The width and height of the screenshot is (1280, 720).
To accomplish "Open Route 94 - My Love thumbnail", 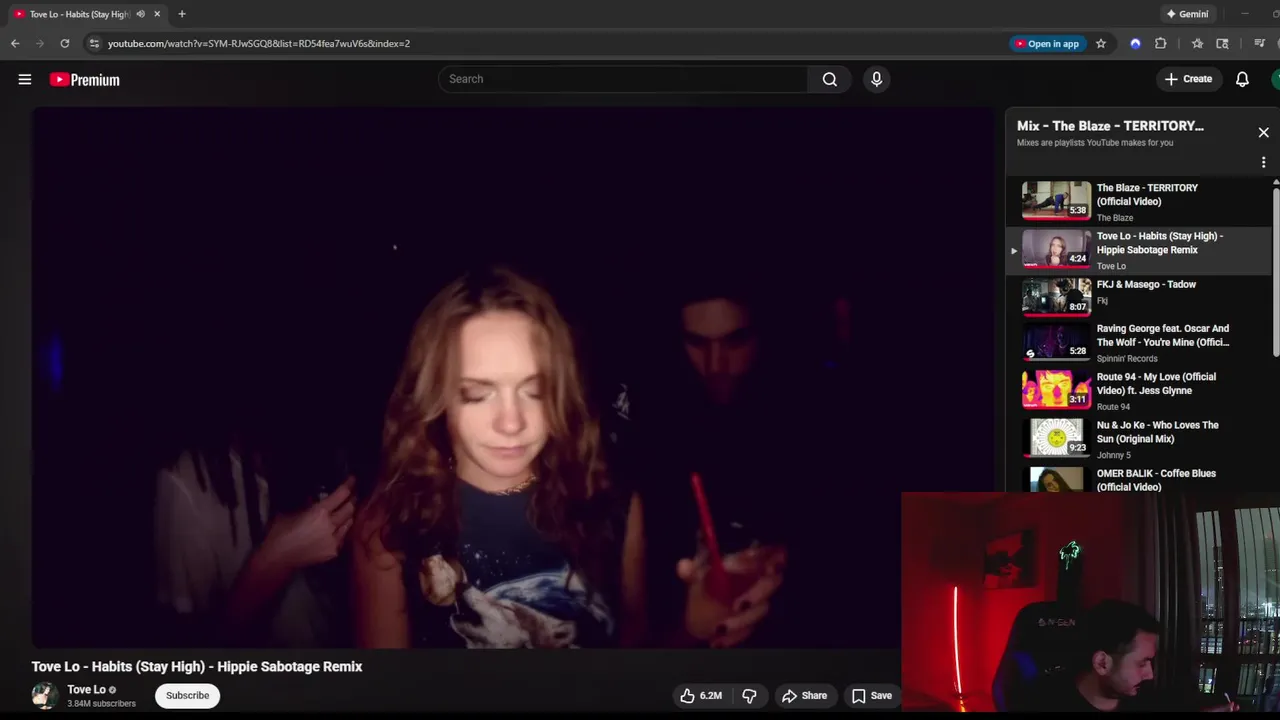I will coord(1056,389).
